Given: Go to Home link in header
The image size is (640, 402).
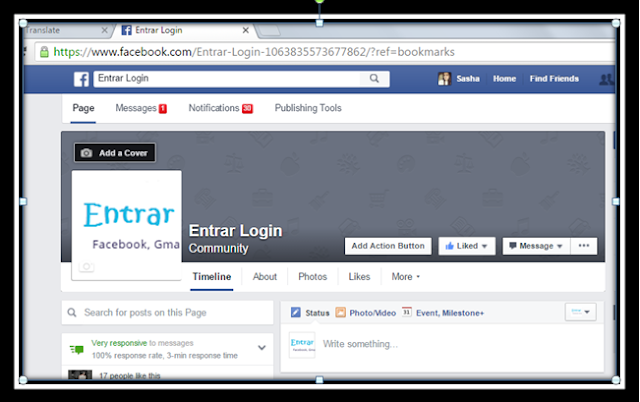Looking at the screenshot, I should click(x=504, y=79).
